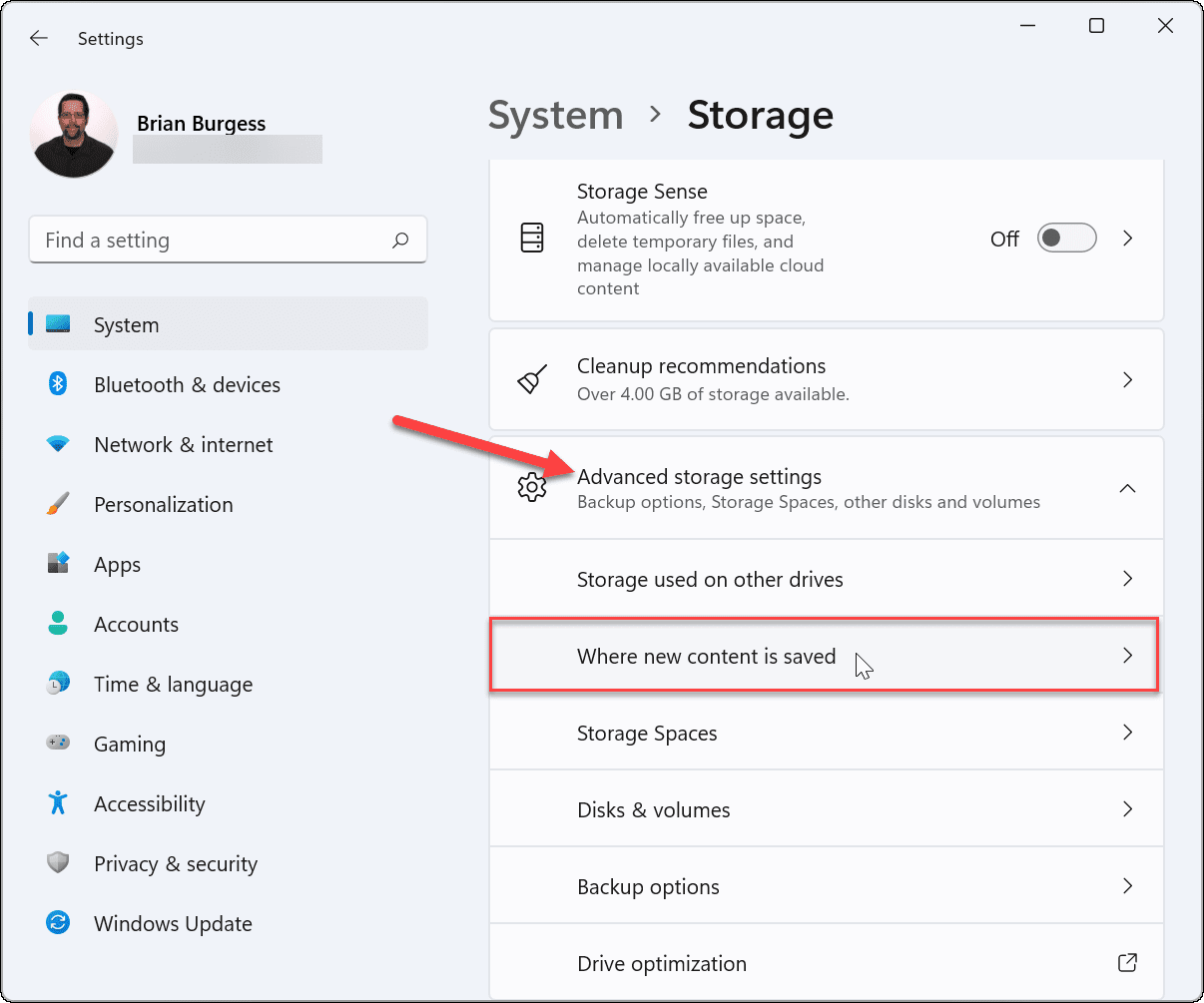Click the search magnifier icon
This screenshot has height=1003, width=1204.
click(400, 241)
